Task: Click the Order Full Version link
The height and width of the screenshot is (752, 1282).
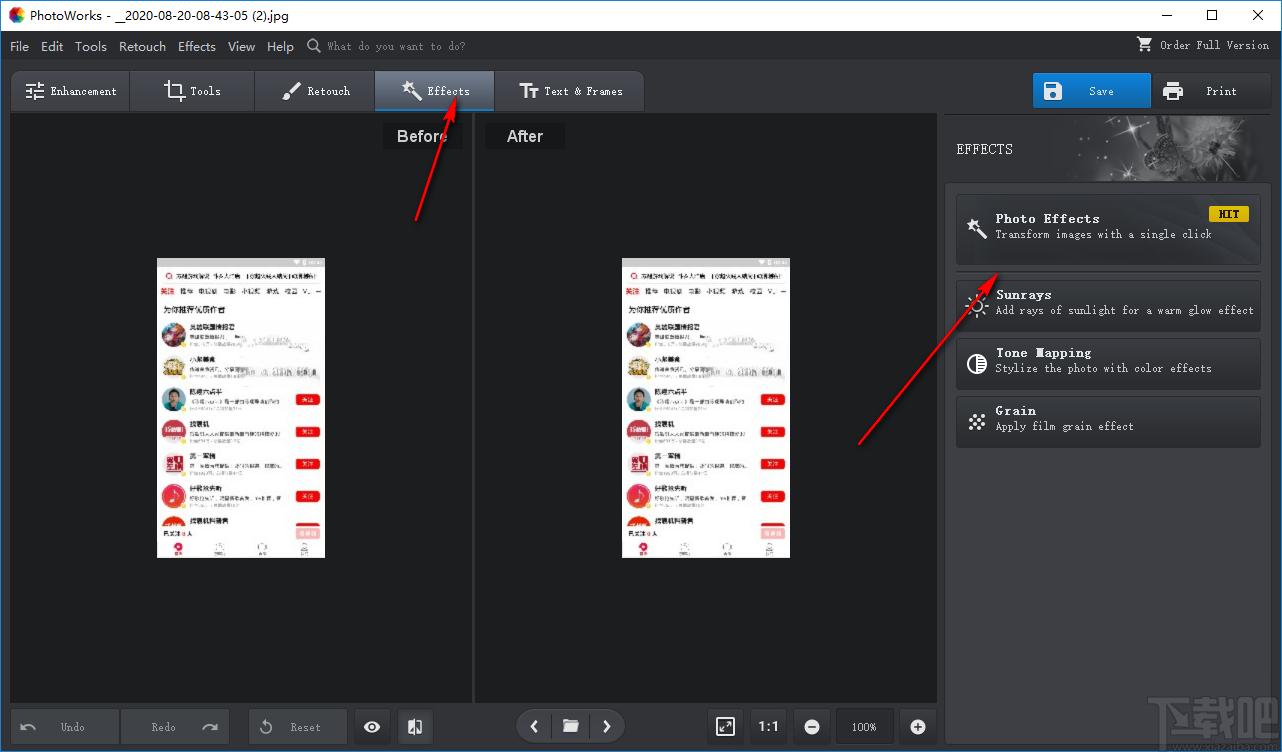Action: pyautogui.click(x=1214, y=45)
